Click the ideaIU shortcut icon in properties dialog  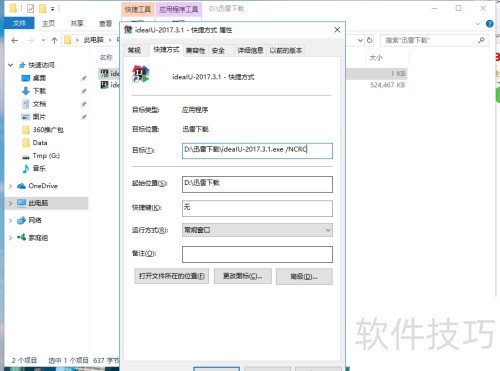[141, 74]
